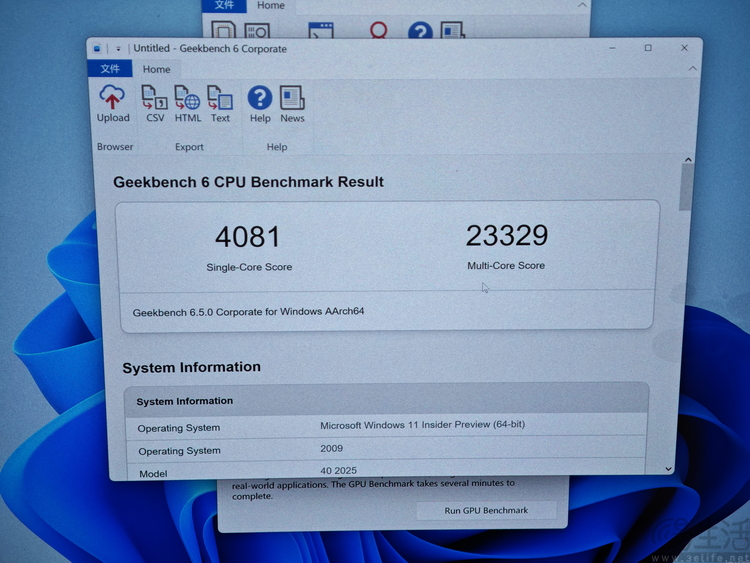This screenshot has width=750, height=563.
Task: Click the scrollbar up arrow
Action: pos(687,159)
